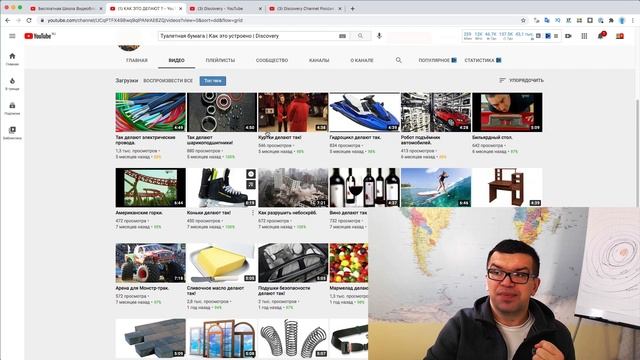The width and height of the screenshot is (640, 360).
Task: Open the notifications bell
Action: (x=601, y=36)
